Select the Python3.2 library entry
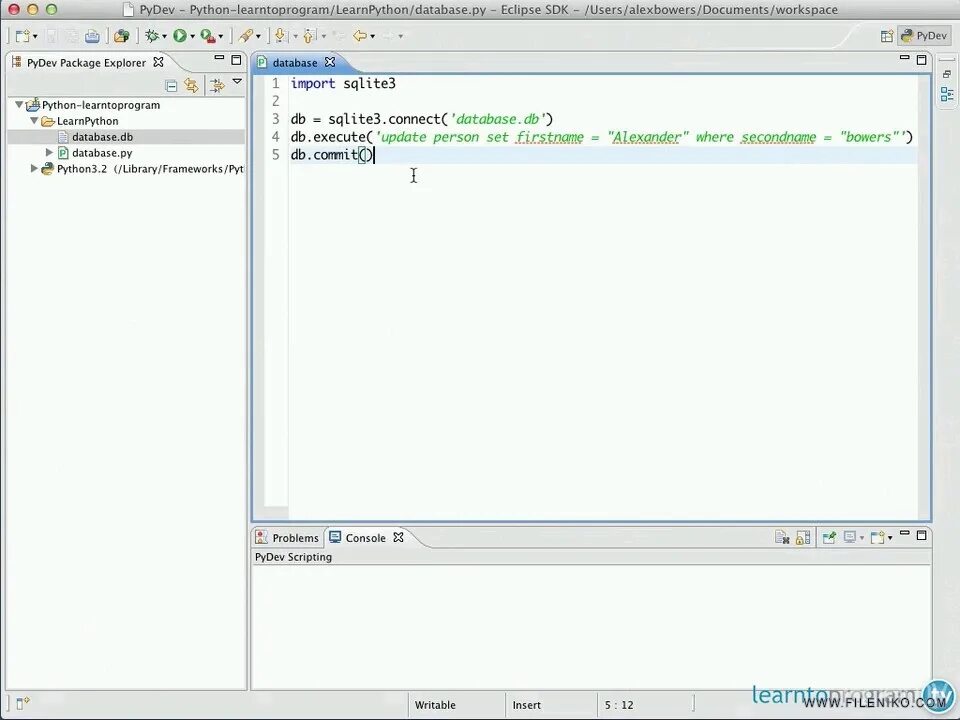This screenshot has height=720, width=960. pos(150,168)
